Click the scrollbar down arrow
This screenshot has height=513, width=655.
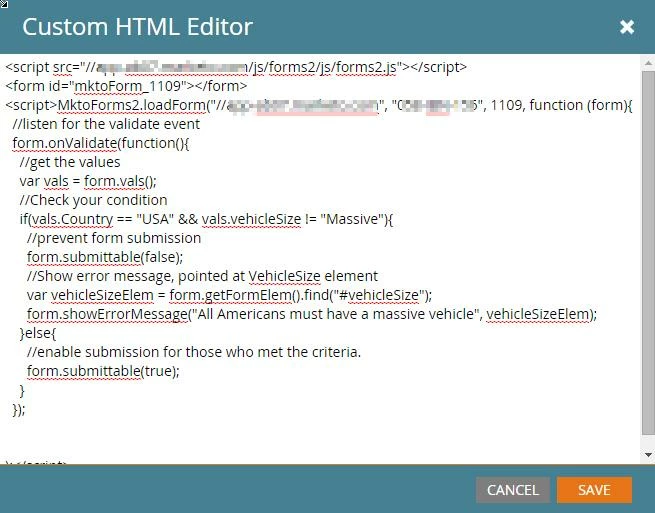pos(648,455)
